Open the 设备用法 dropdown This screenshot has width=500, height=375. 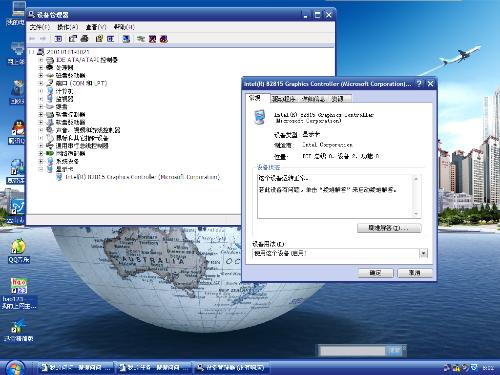423,253
